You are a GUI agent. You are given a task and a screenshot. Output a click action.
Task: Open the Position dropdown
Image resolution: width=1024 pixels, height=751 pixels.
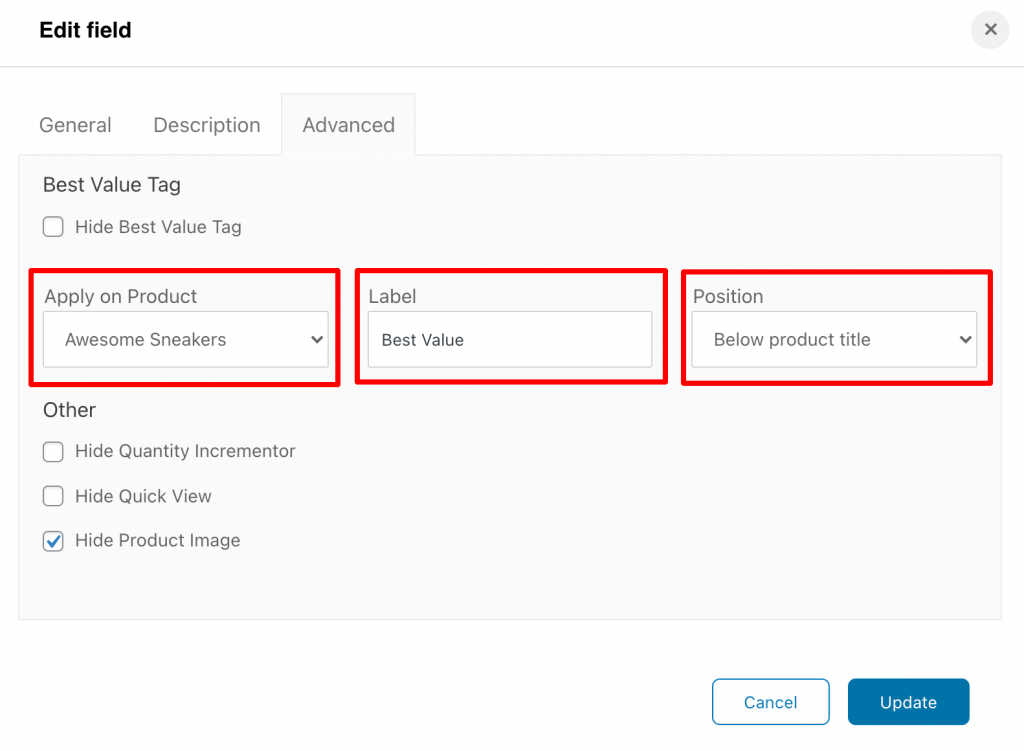tap(834, 340)
